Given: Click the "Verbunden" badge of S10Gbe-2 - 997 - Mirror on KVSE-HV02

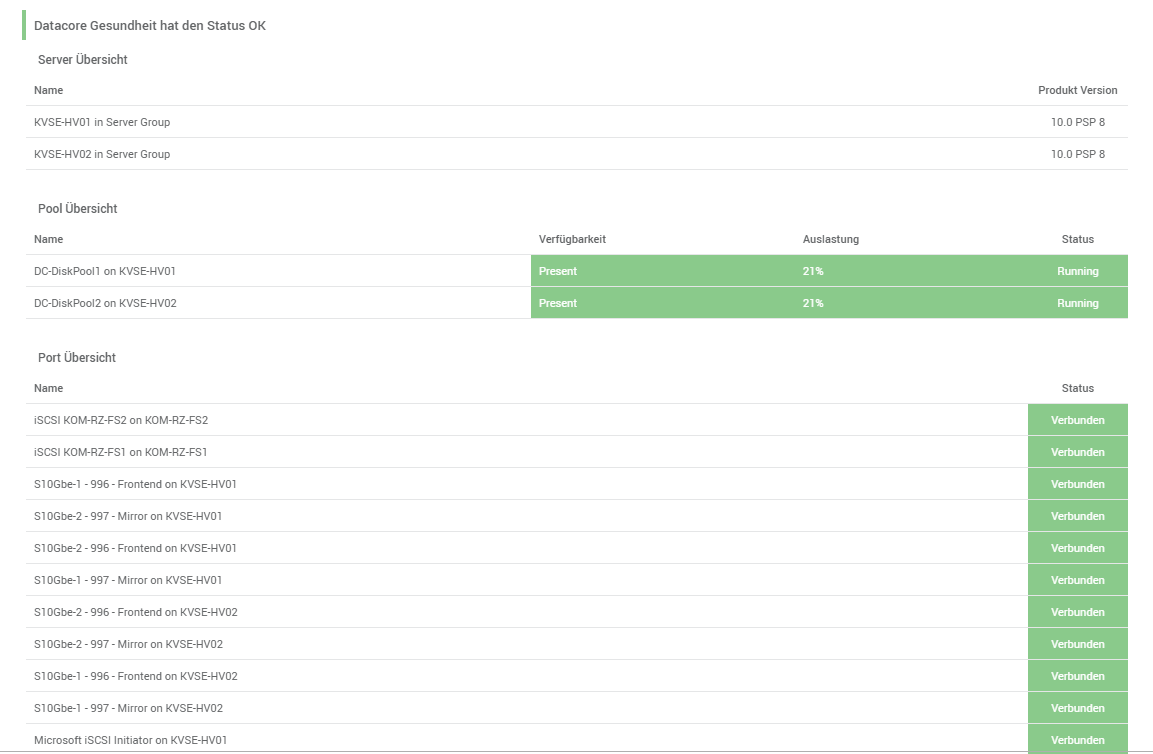Looking at the screenshot, I should point(1078,644).
